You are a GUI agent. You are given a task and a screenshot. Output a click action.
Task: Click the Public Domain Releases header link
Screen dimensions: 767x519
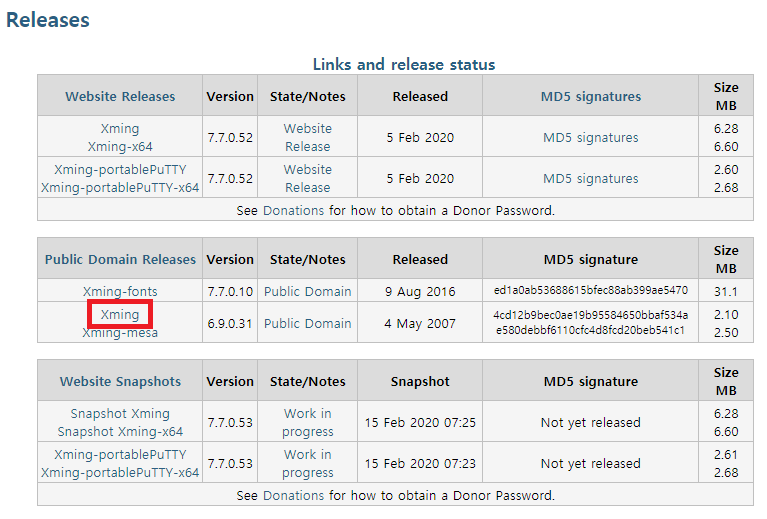120,260
